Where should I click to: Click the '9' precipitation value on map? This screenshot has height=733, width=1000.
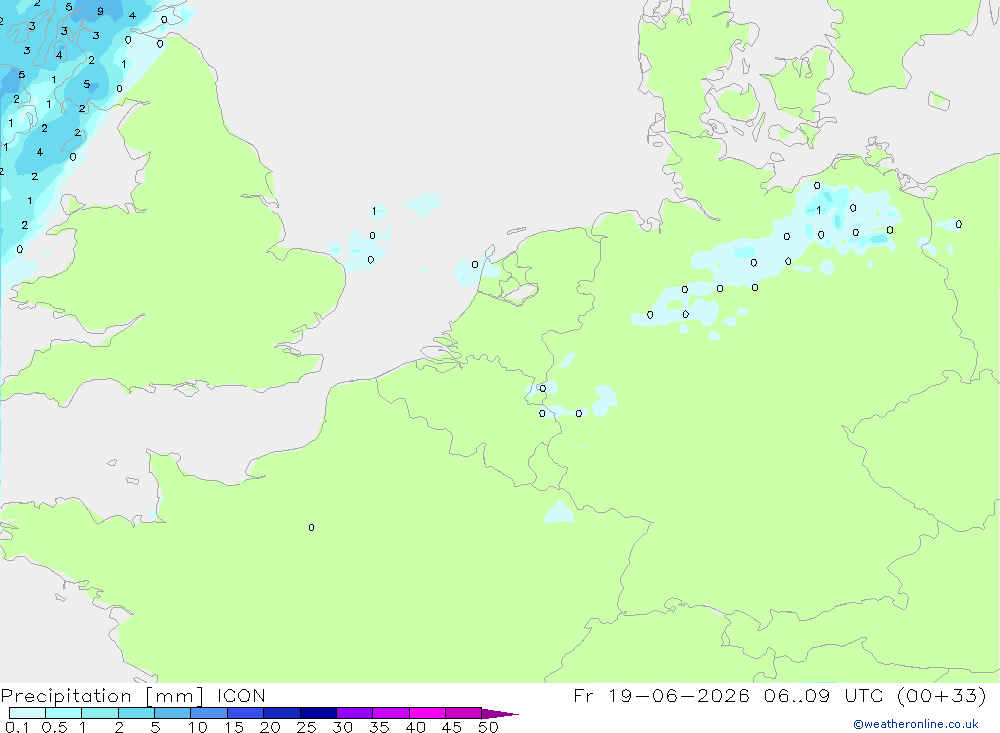pos(100,11)
